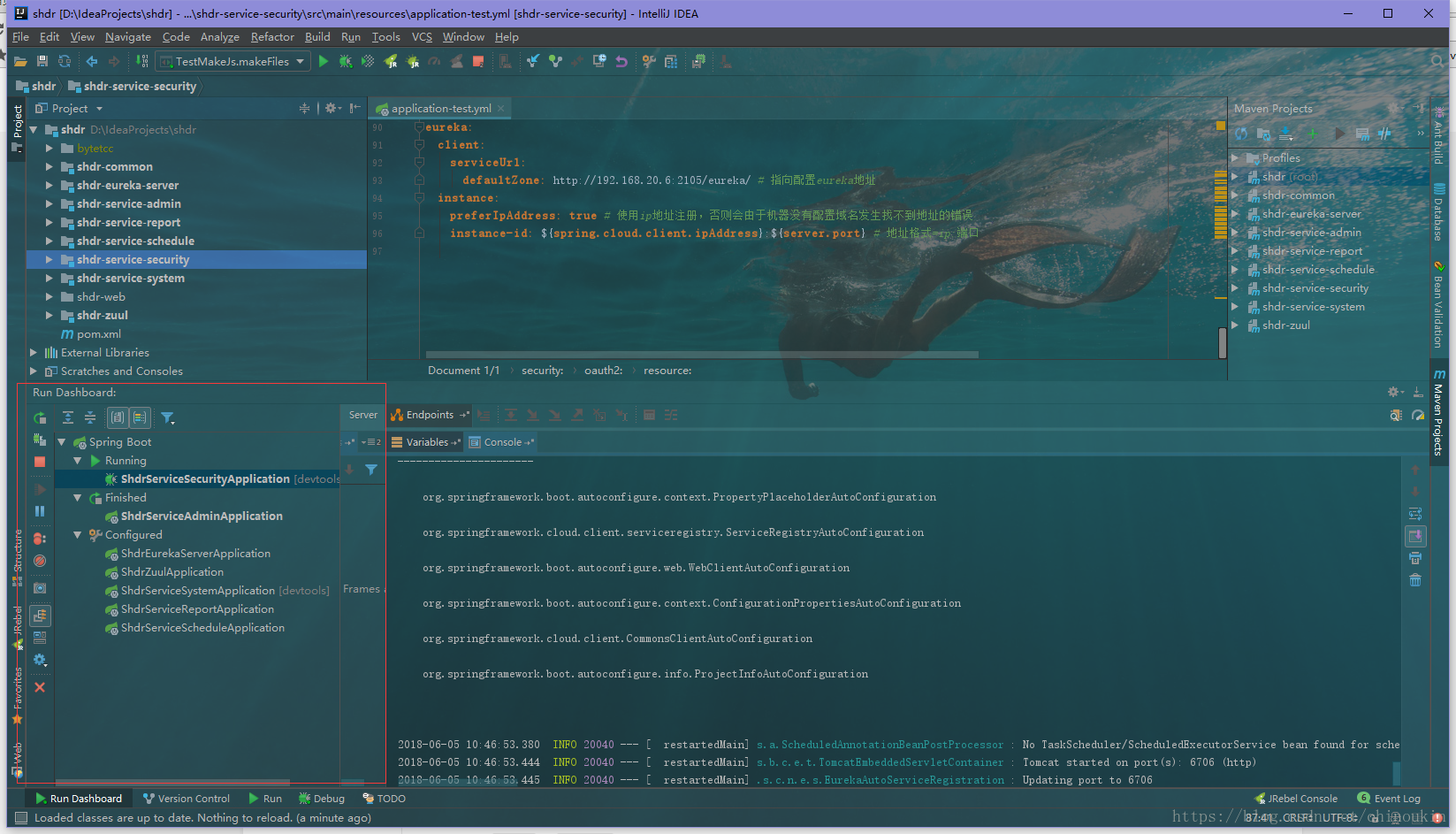
Task: Click Save All floppy icon
Action: 42,61
